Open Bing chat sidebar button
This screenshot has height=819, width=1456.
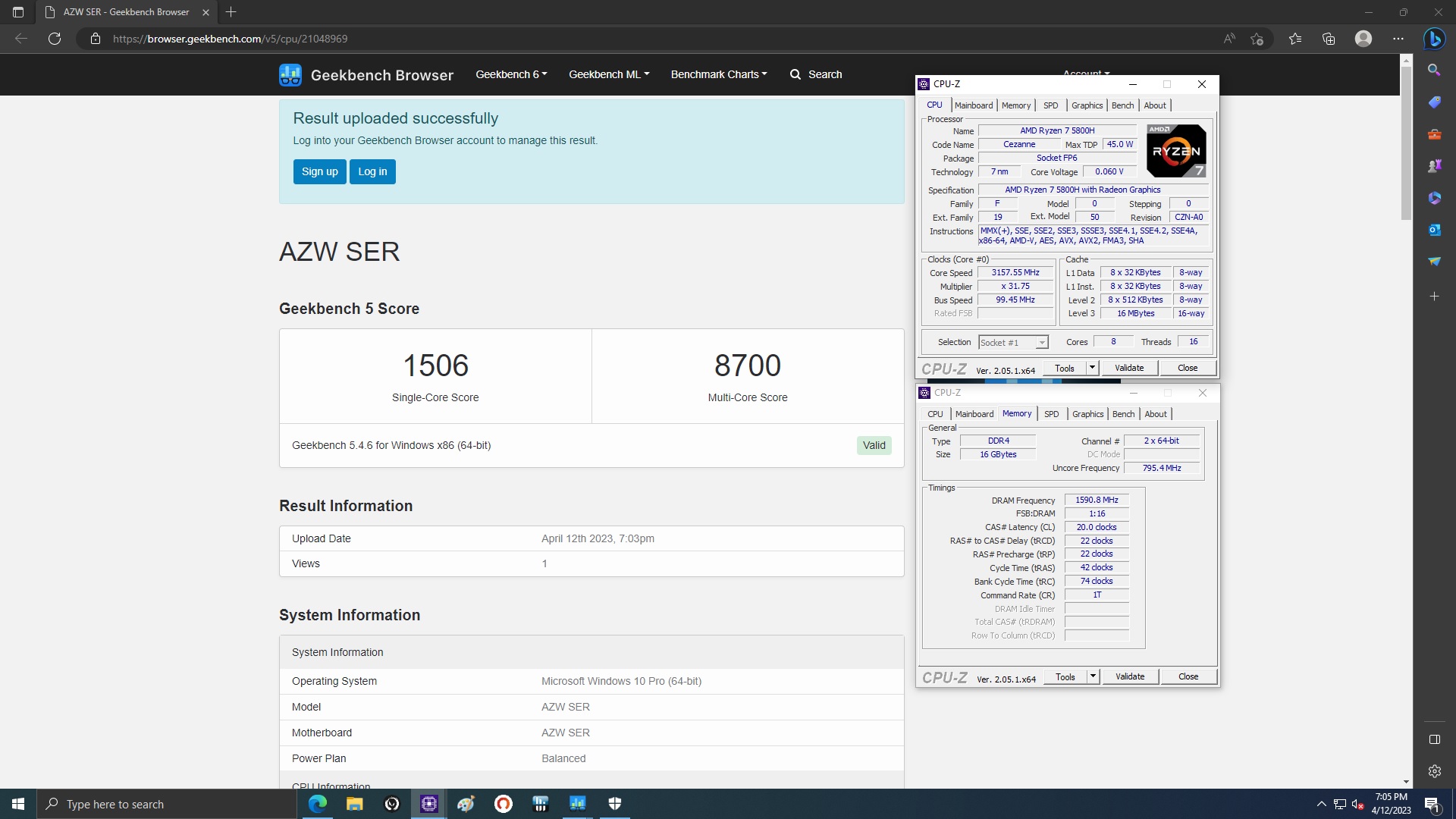tap(1434, 39)
